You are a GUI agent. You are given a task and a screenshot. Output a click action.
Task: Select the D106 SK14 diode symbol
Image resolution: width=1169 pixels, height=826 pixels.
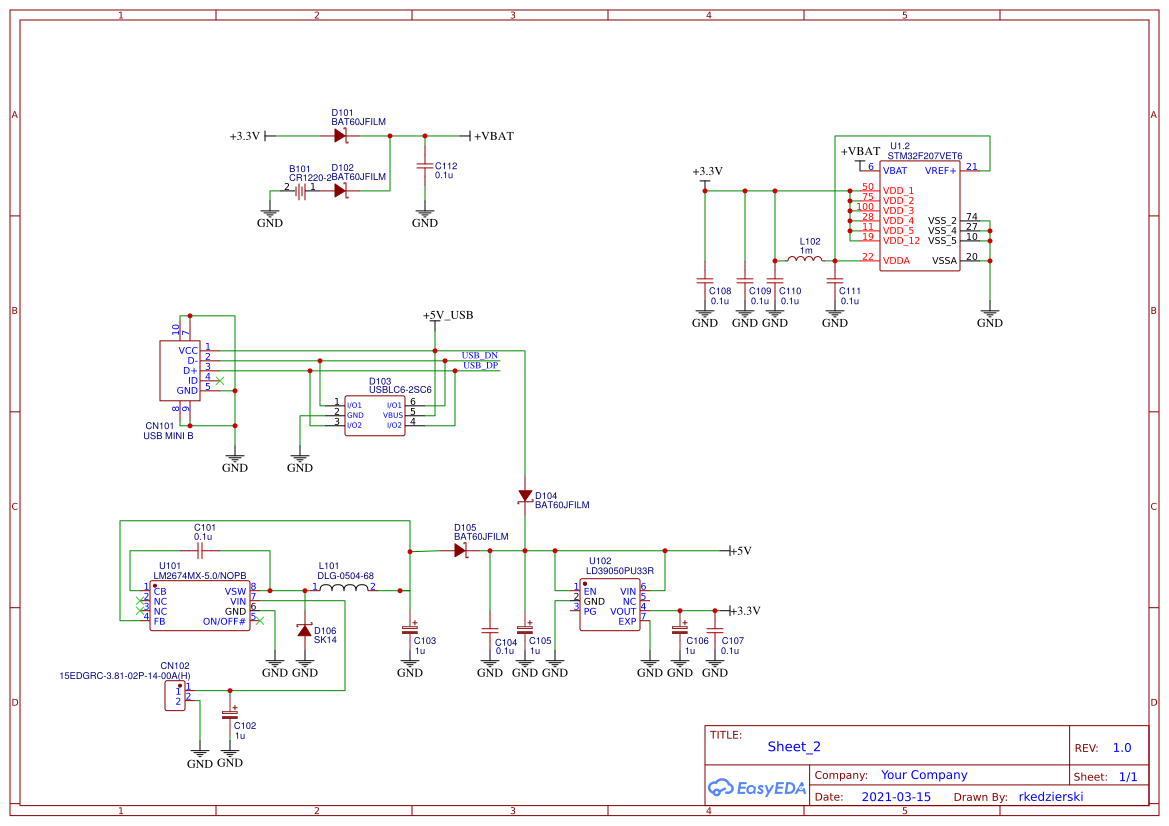click(x=304, y=630)
